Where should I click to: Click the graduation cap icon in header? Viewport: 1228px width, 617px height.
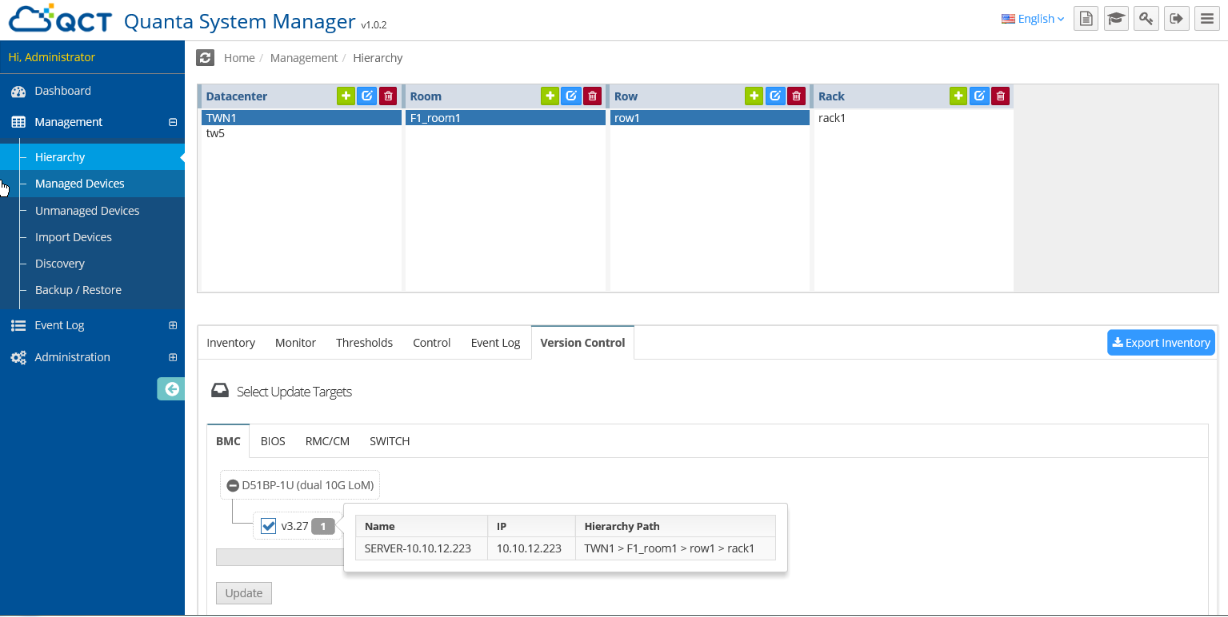pyautogui.click(x=1116, y=19)
